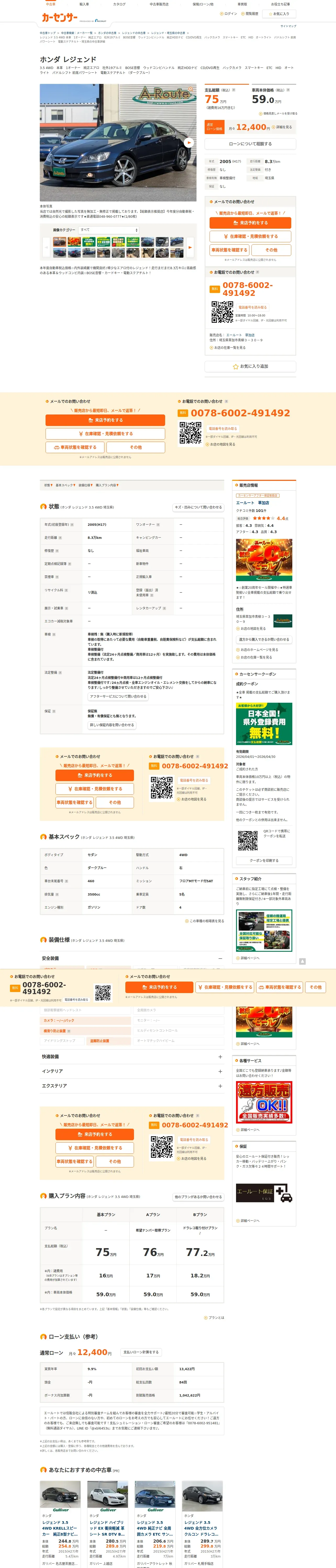Click the help icon beside リサイクル料

66,590
